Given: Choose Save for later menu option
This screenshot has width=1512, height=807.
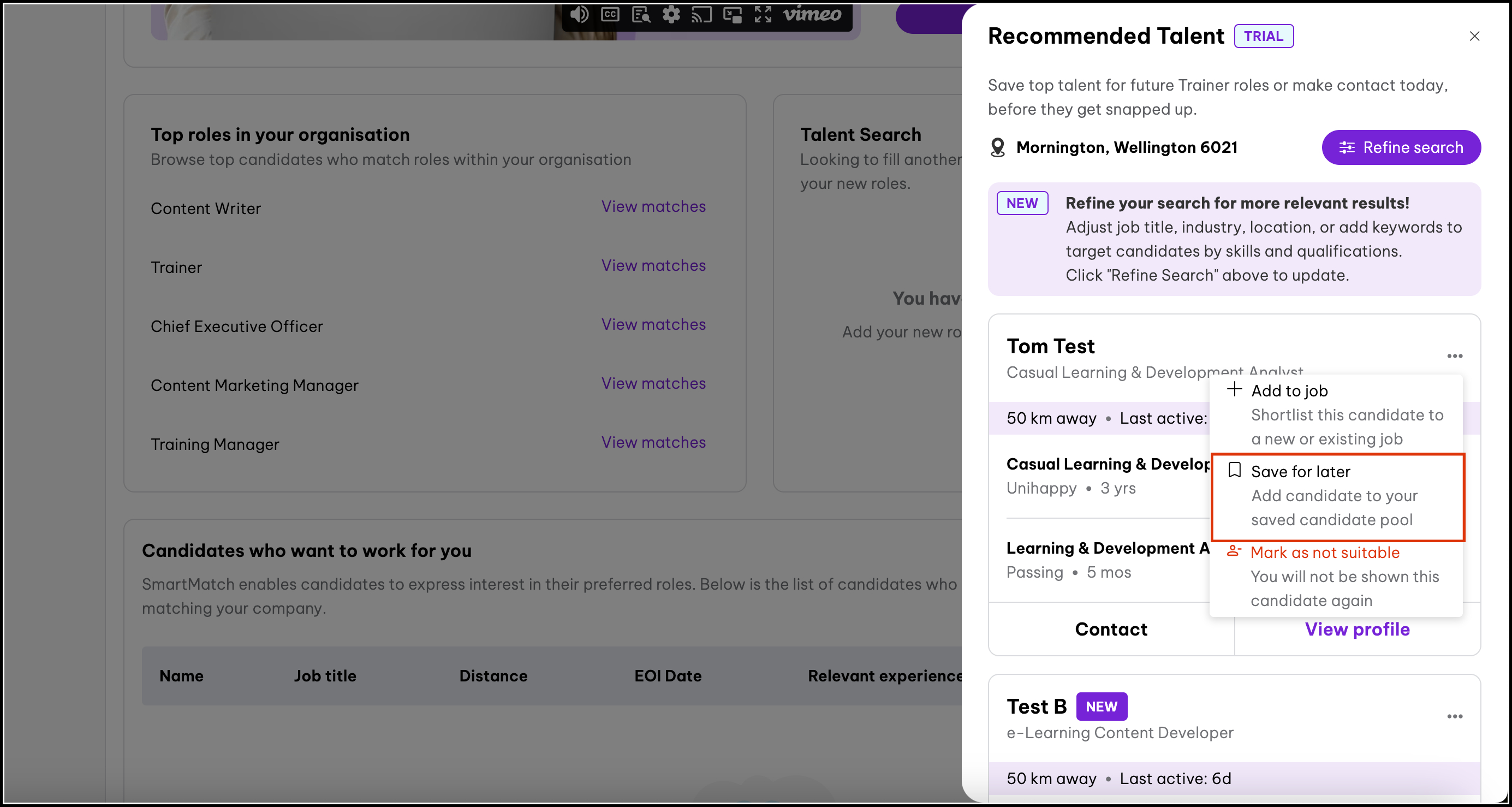Looking at the screenshot, I should tap(1300, 472).
